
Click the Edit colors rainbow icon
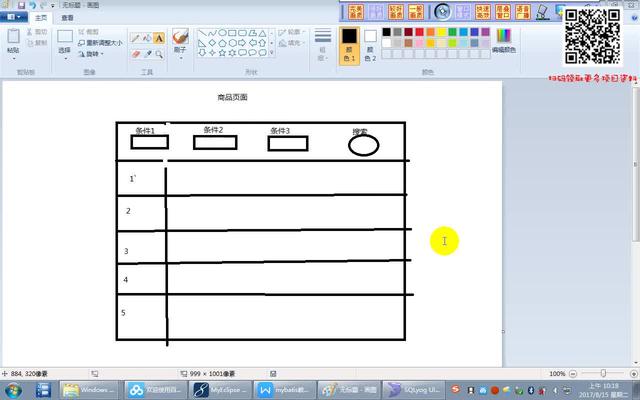(503, 35)
